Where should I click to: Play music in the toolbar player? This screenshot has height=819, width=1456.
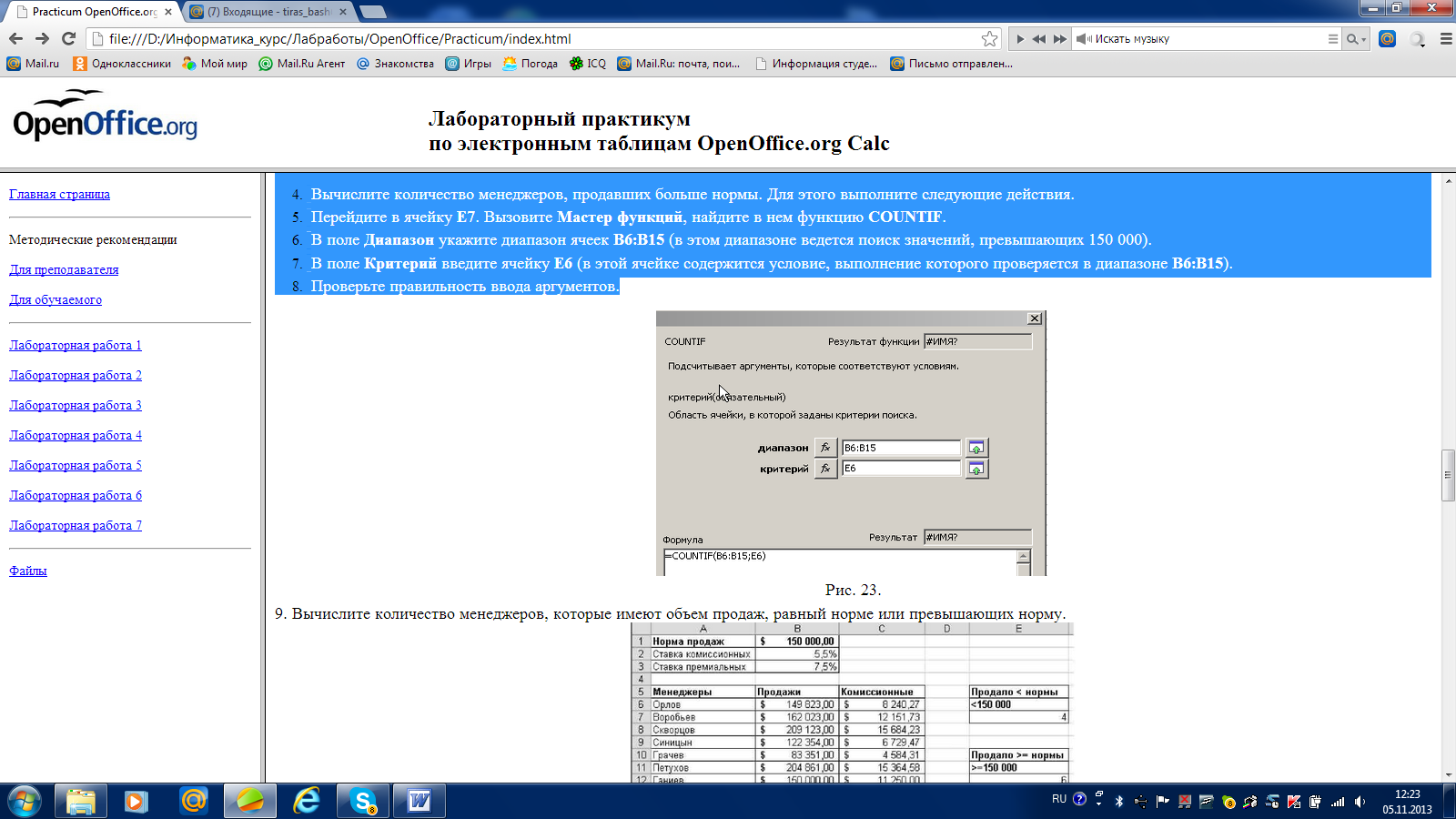(x=1020, y=39)
